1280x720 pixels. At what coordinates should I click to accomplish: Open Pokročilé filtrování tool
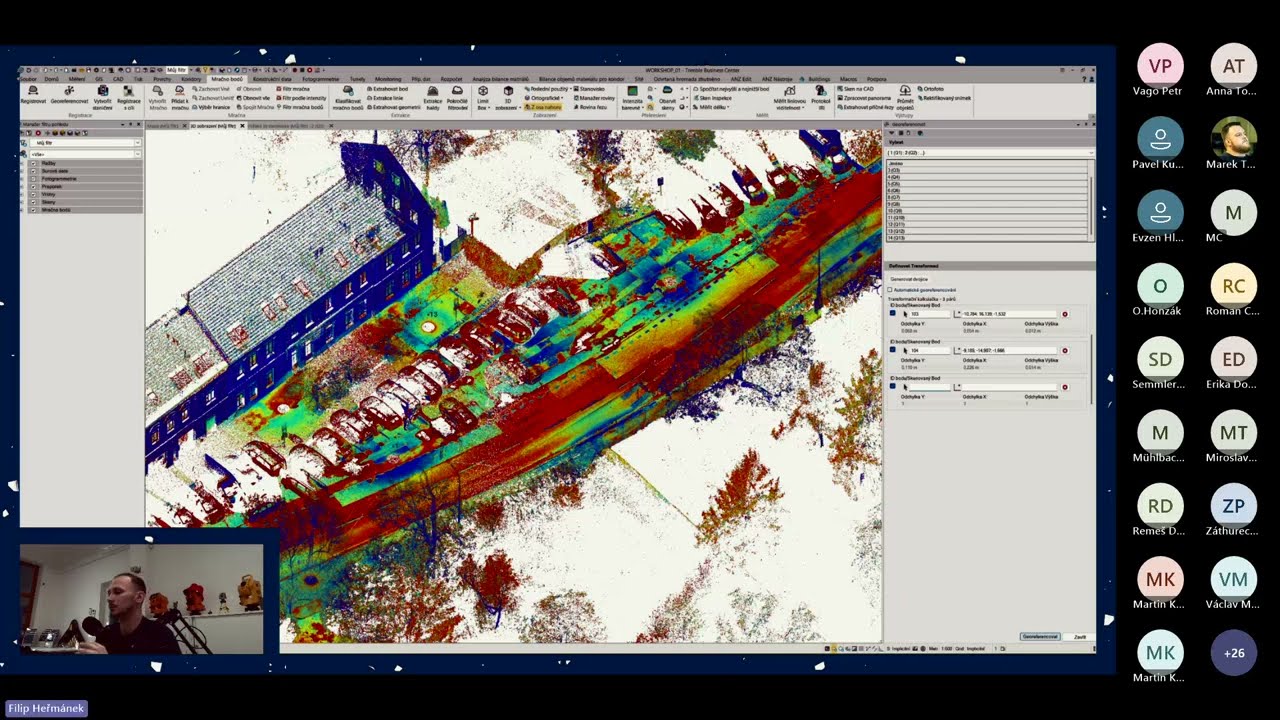pyautogui.click(x=457, y=97)
